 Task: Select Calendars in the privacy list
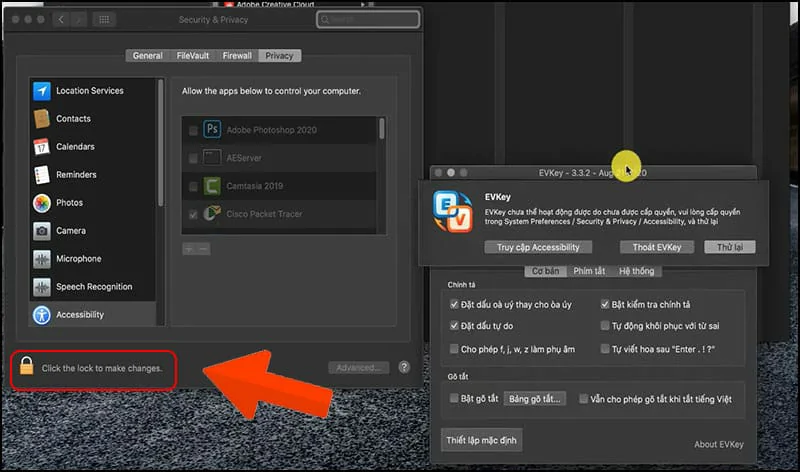75,147
